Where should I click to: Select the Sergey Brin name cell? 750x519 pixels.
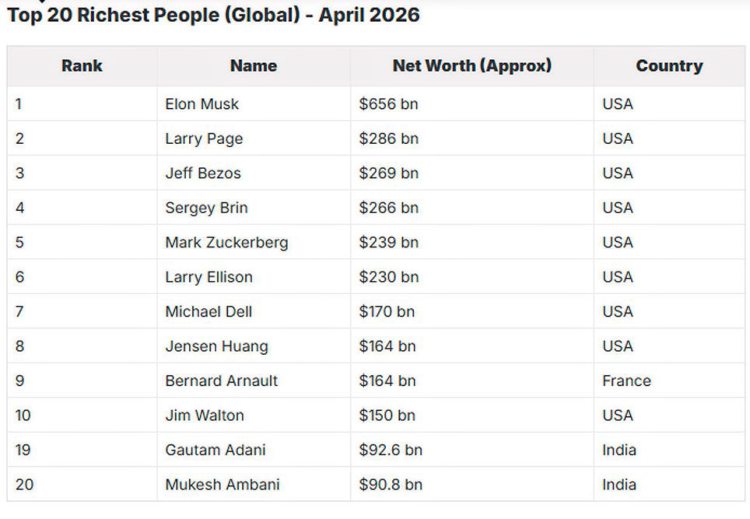pos(206,208)
